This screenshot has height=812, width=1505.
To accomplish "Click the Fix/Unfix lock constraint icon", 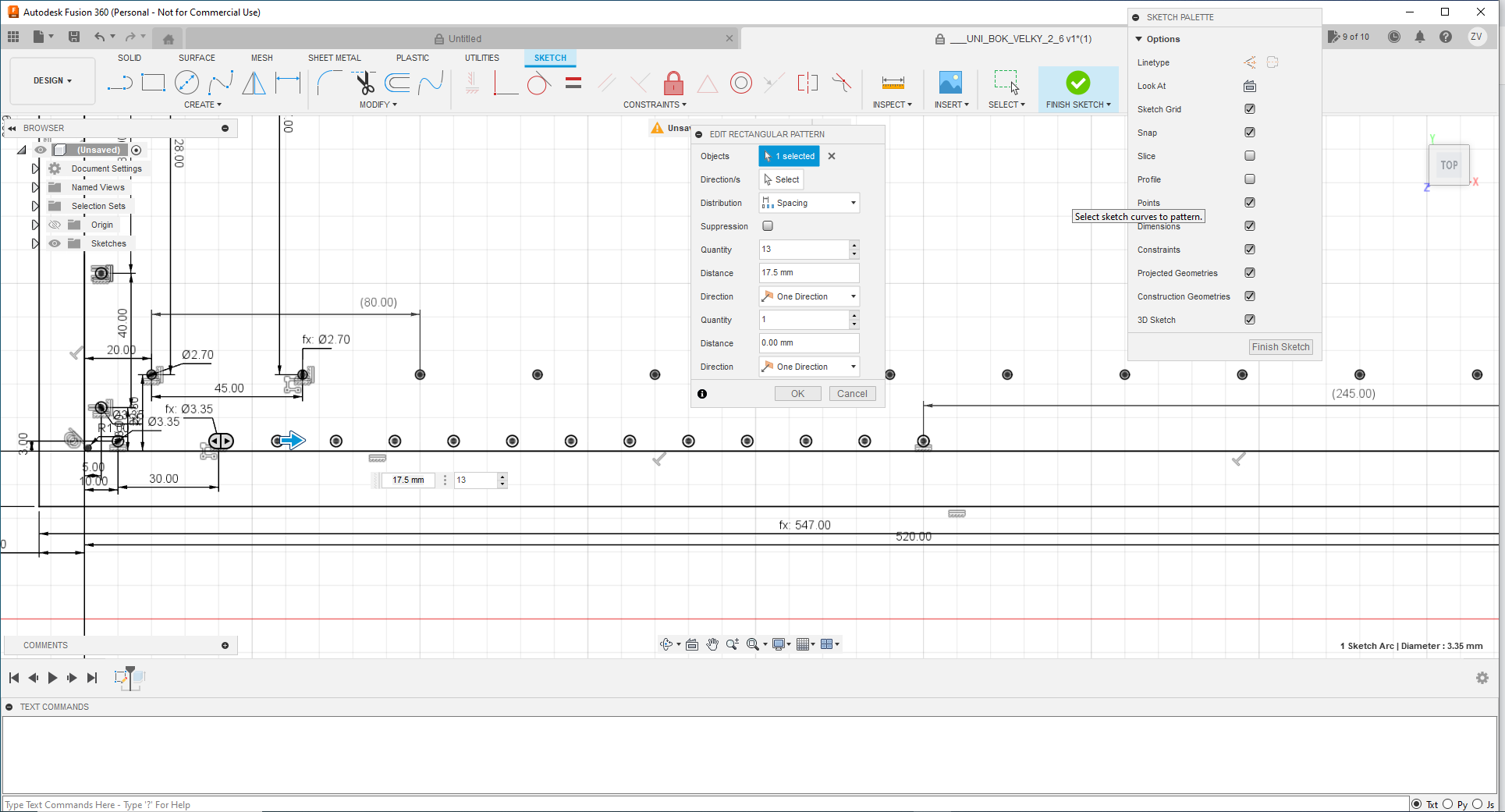I will click(673, 83).
